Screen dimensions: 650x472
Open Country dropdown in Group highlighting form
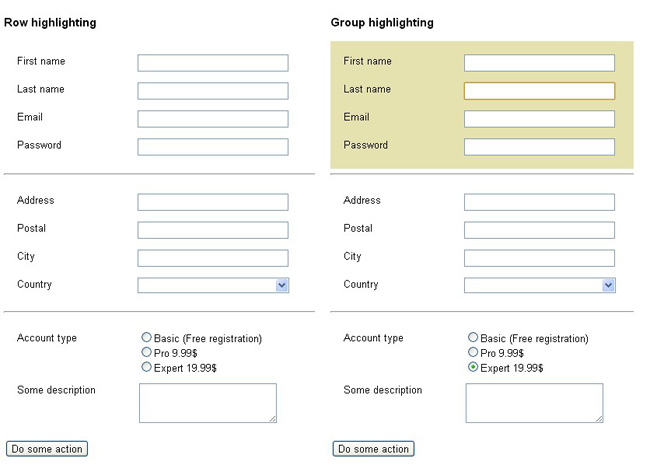pos(539,286)
